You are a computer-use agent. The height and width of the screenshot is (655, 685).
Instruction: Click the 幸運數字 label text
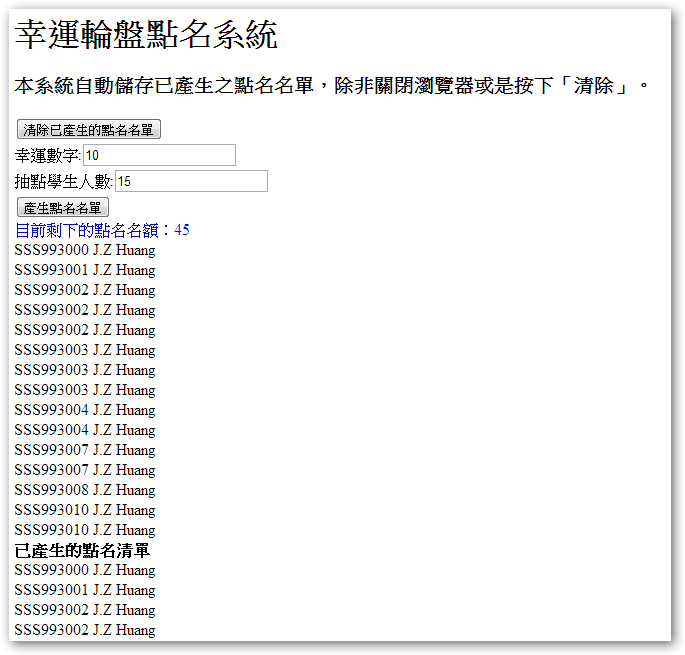[x=48, y=156]
